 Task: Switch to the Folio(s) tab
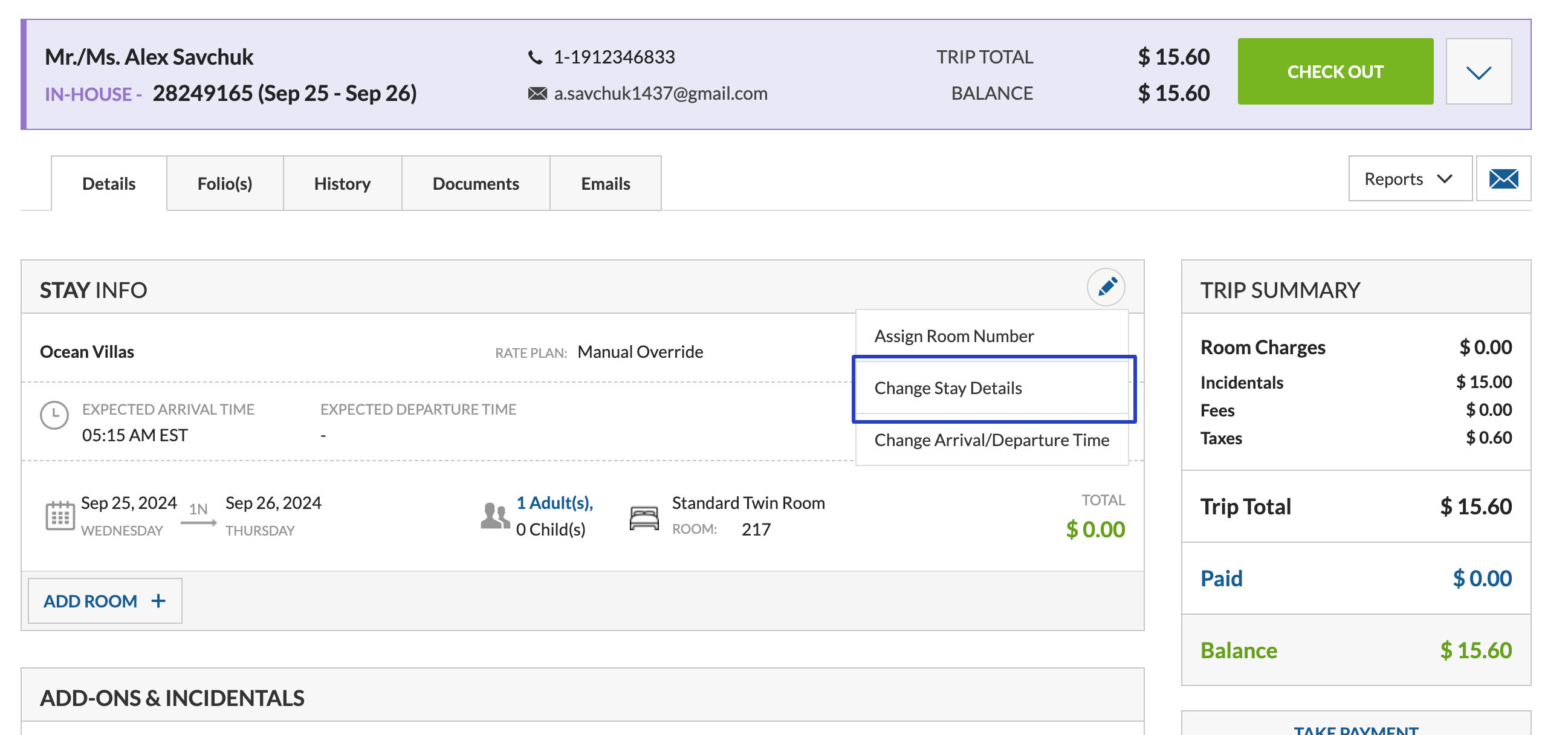225,183
